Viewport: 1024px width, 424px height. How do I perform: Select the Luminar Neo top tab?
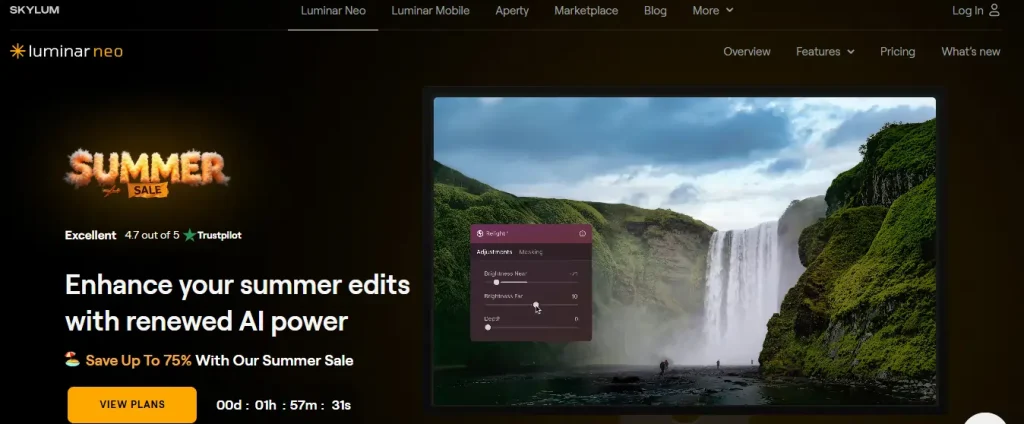point(333,10)
